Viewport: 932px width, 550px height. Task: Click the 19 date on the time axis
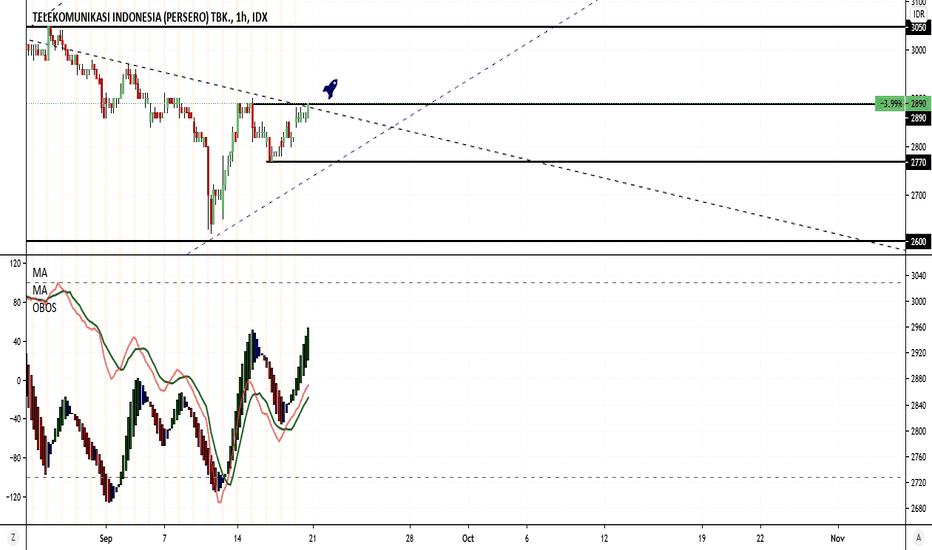(x=702, y=539)
